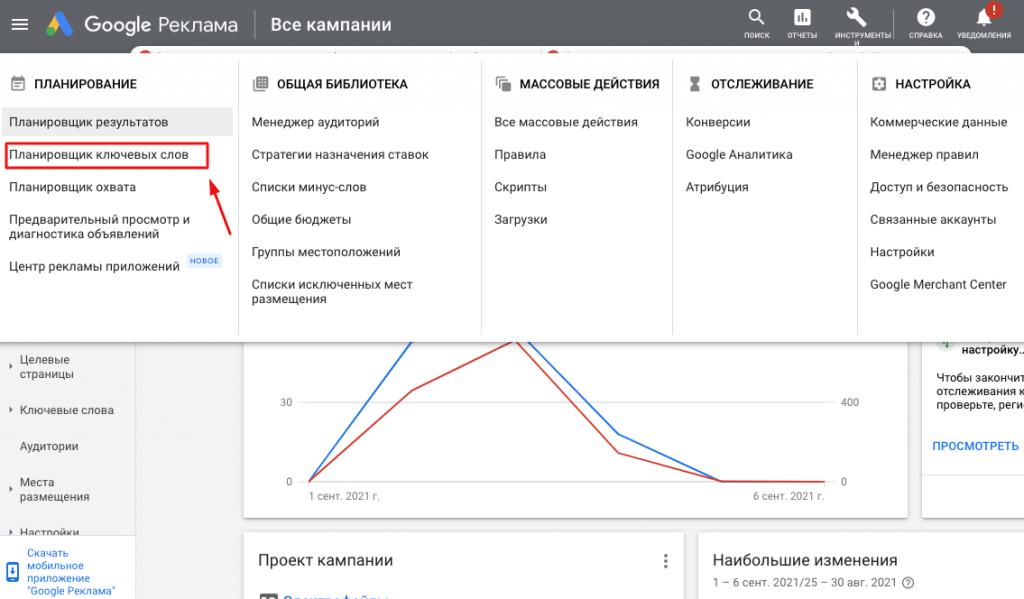
Task: Click the Общая библиотека grid icon
Action: pyautogui.click(x=261, y=84)
